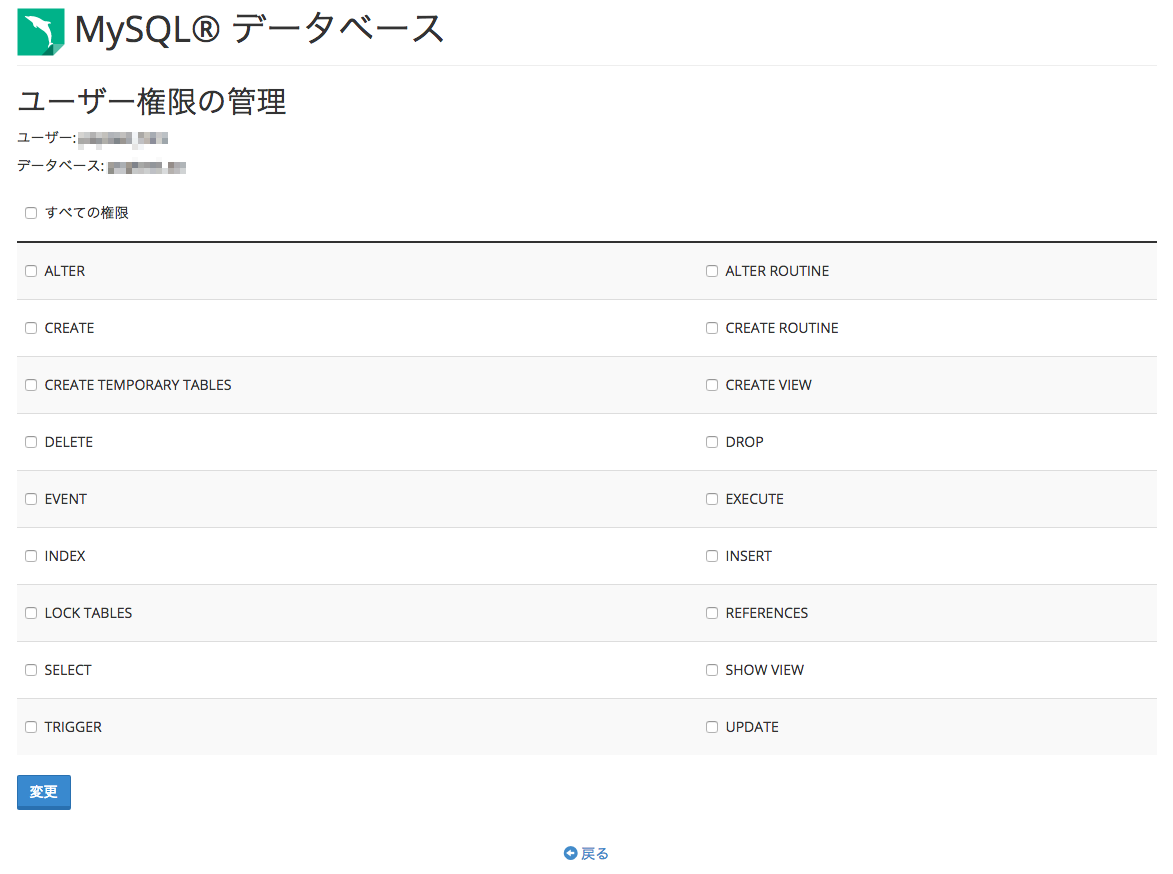Check the ALTER privilege box

(31, 271)
